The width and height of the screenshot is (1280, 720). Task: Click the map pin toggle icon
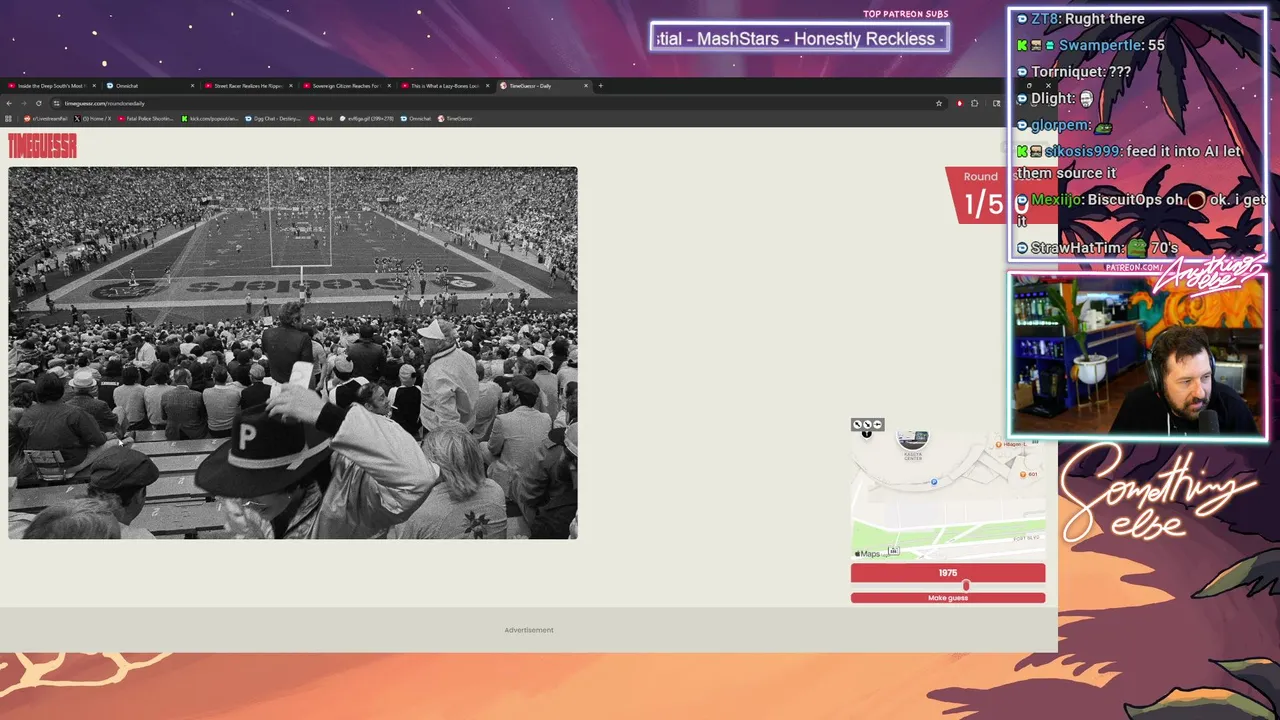click(877, 425)
